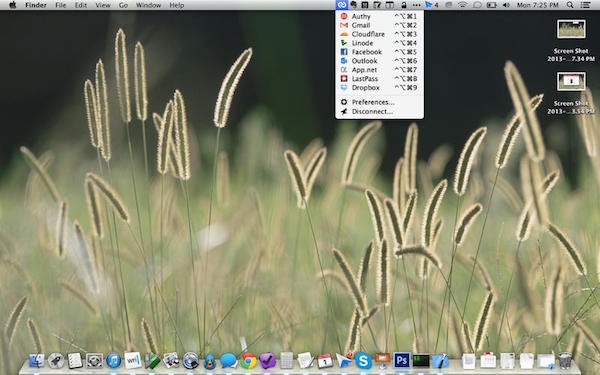This screenshot has width=600, height=375.
Task: Collapse the Authy menu bar dropdown icon
Action: click(x=342, y=5)
